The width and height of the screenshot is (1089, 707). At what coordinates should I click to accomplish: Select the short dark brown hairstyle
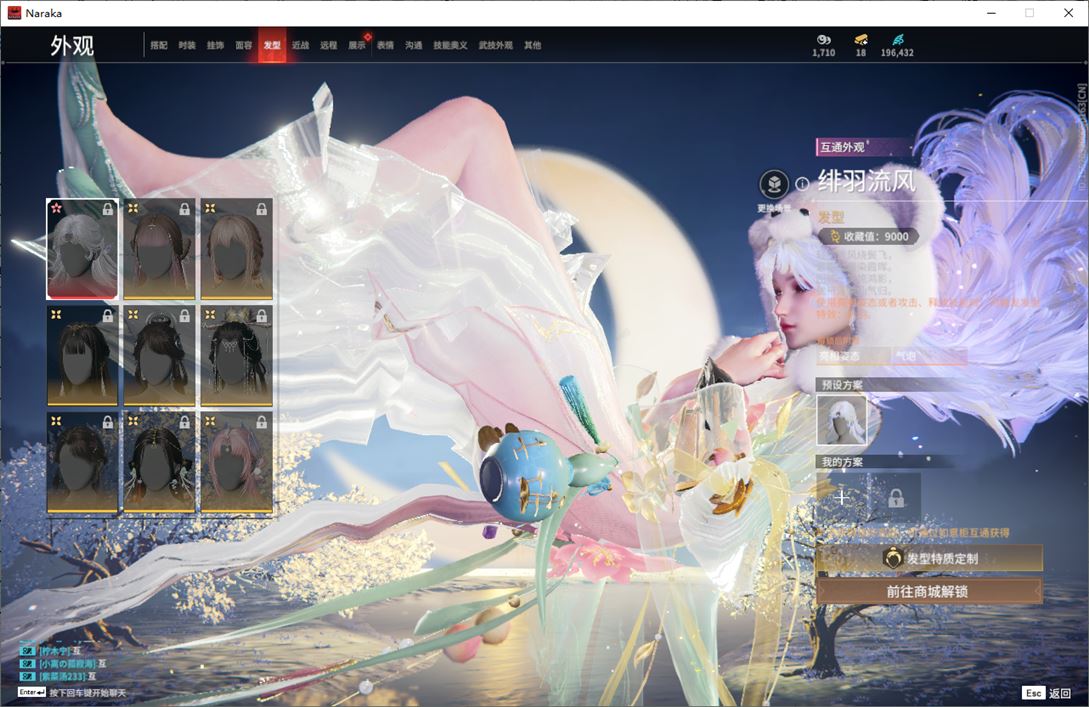click(x=82, y=462)
